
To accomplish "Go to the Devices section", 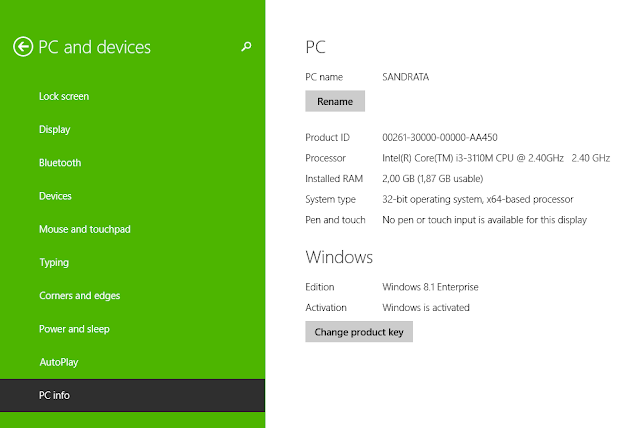I will pyautogui.click(x=55, y=196).
